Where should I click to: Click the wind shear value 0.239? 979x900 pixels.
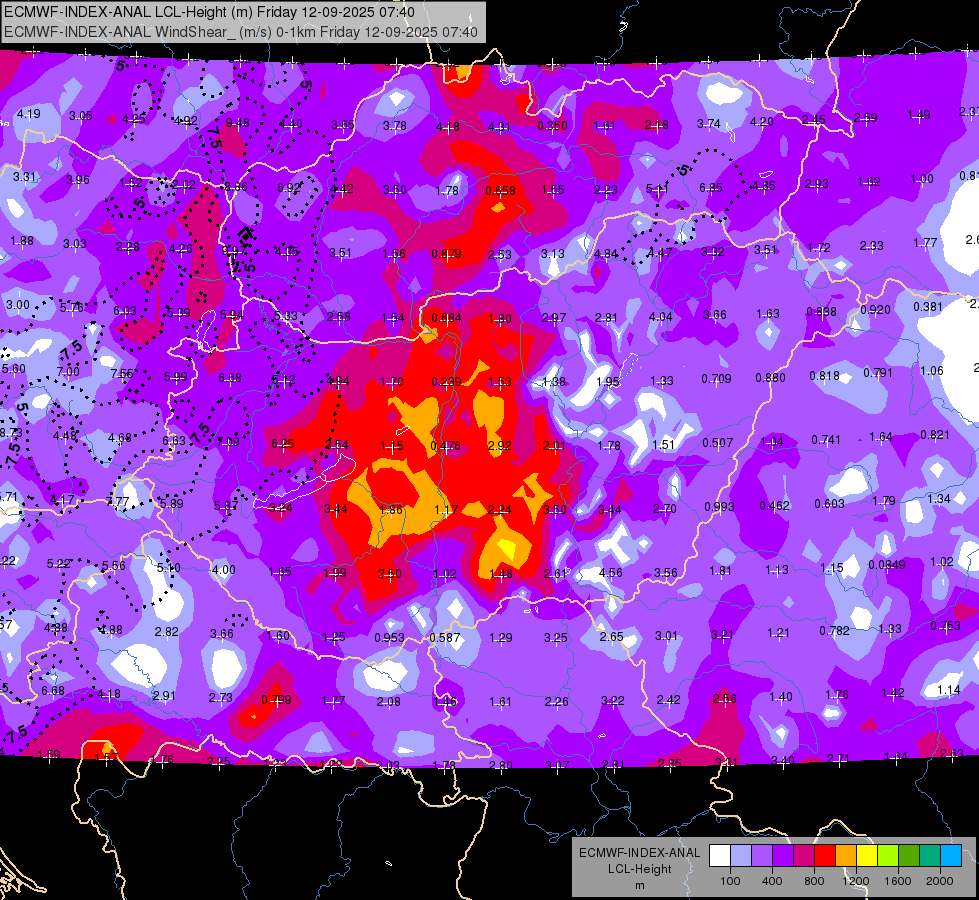tap(446, 382)
